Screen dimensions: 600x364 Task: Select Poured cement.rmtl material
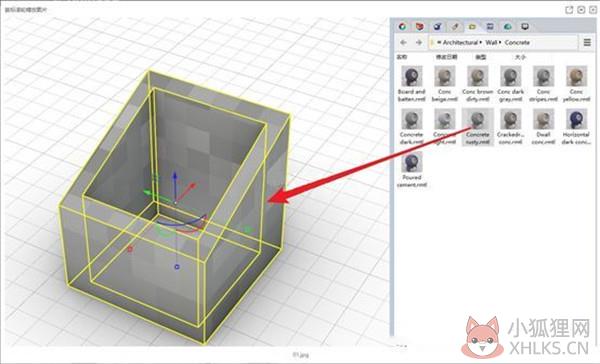(x=412, y=169)
